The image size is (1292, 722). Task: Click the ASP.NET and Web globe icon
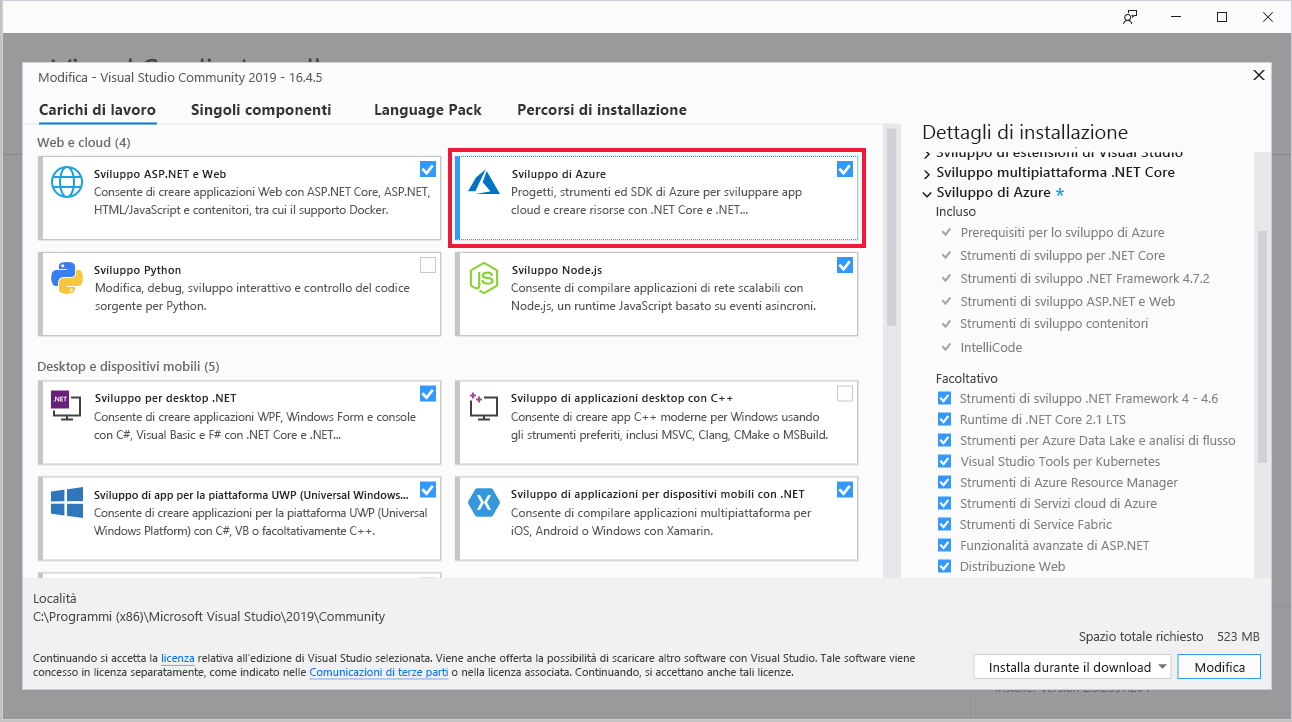(67, 182)
